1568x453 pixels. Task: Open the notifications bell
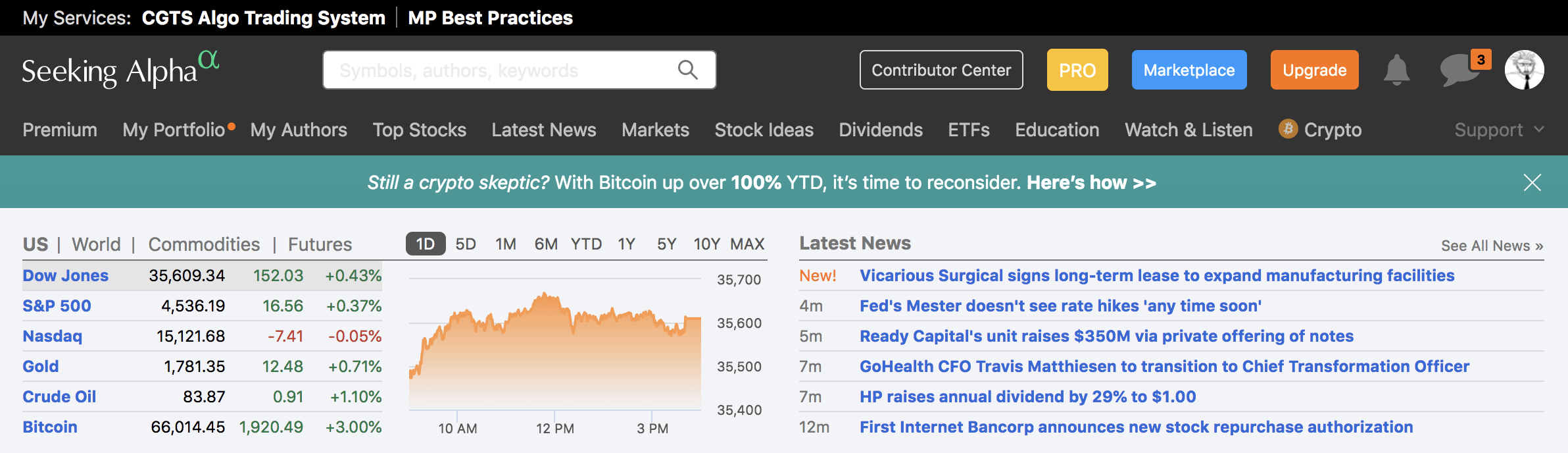(x=1396, y=70)
